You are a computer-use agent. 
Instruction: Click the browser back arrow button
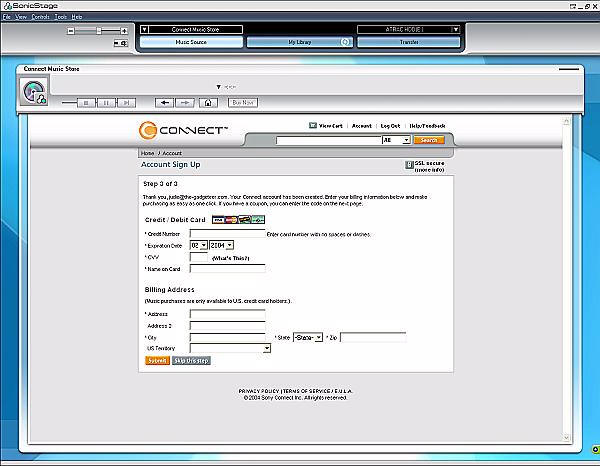tap(164, 102)
